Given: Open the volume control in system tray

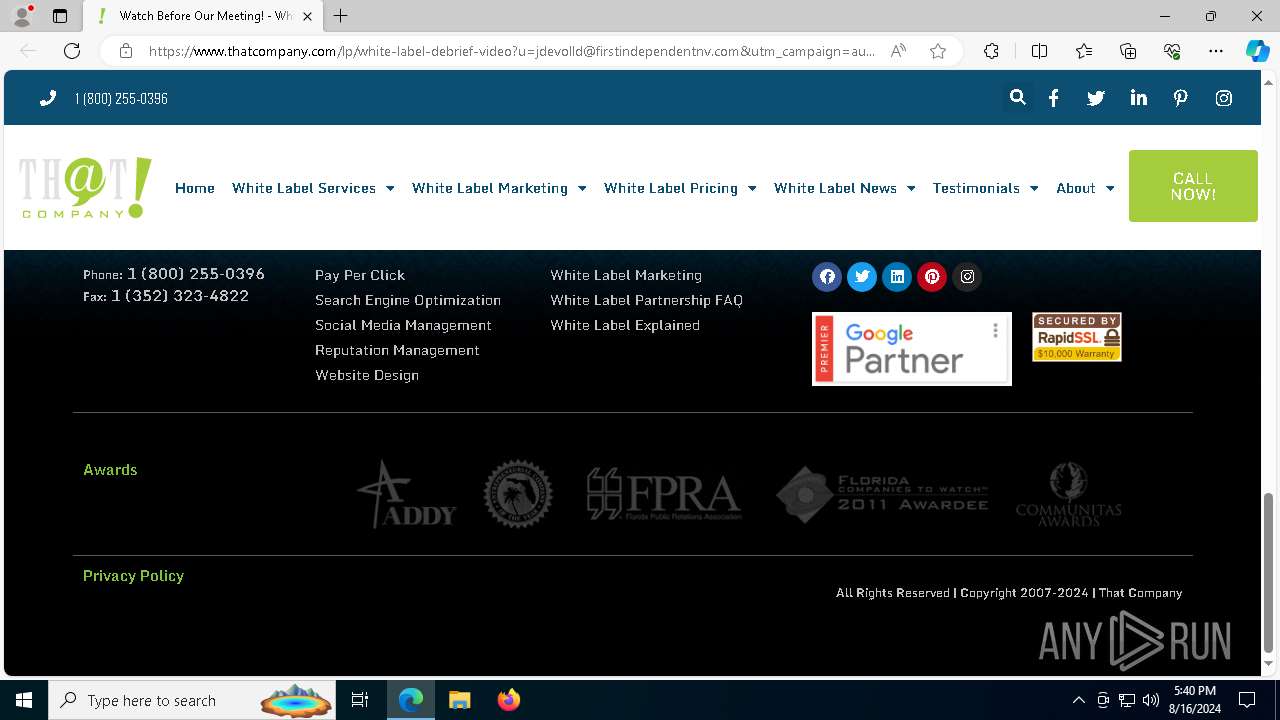Looking at the screenshot, I should [x=1151, y=700].
